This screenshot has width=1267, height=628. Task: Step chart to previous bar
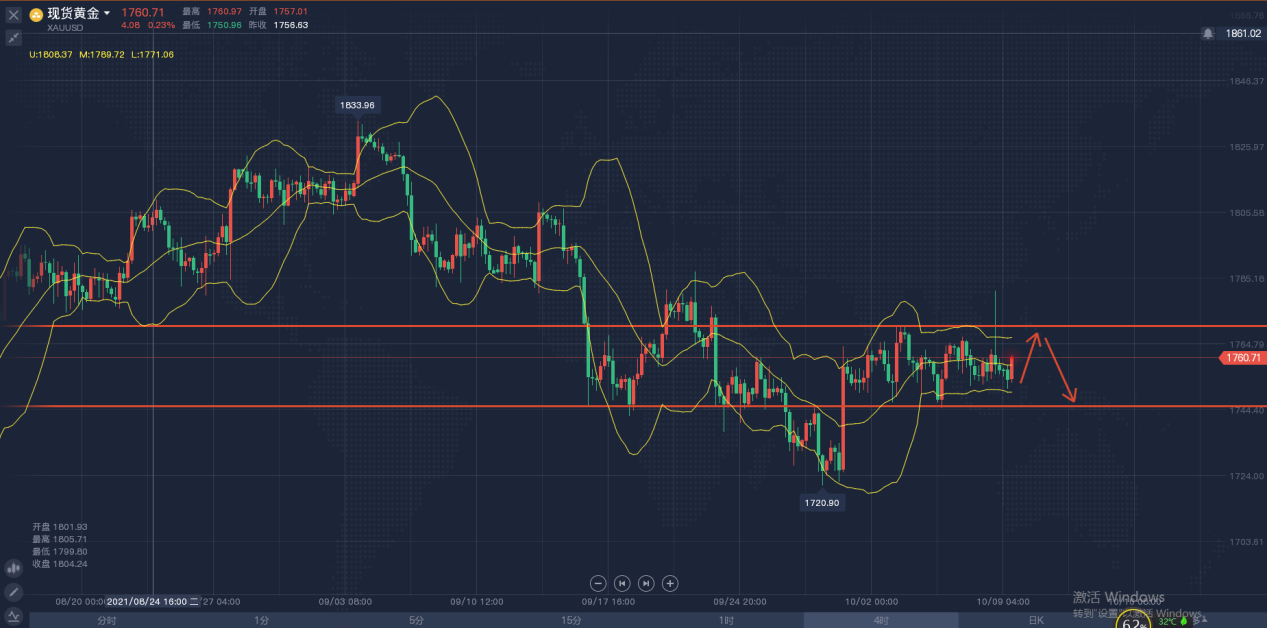tap(622, 583)
